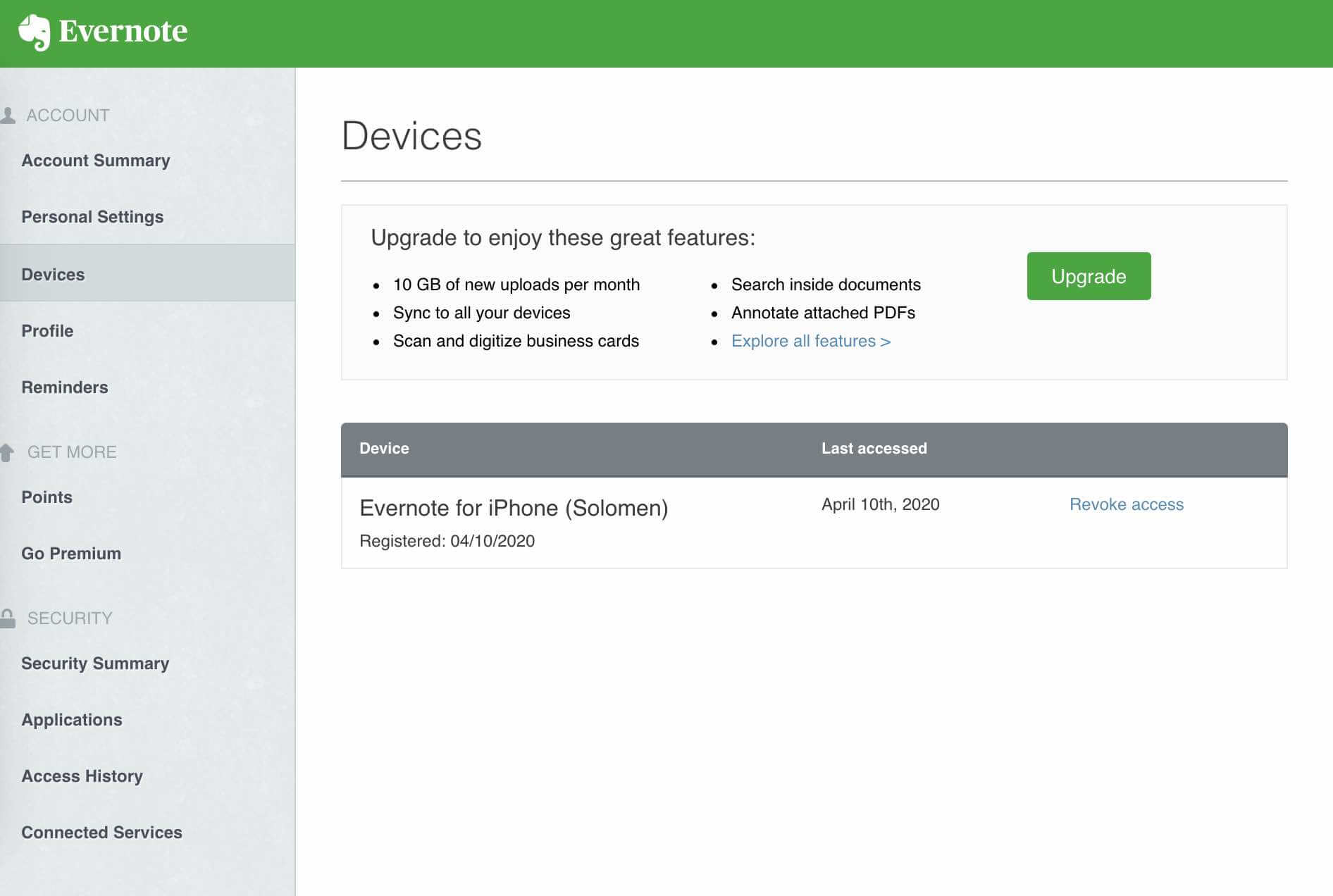
Task: Click the Get More arrow icon
Action: coord(7,452)
